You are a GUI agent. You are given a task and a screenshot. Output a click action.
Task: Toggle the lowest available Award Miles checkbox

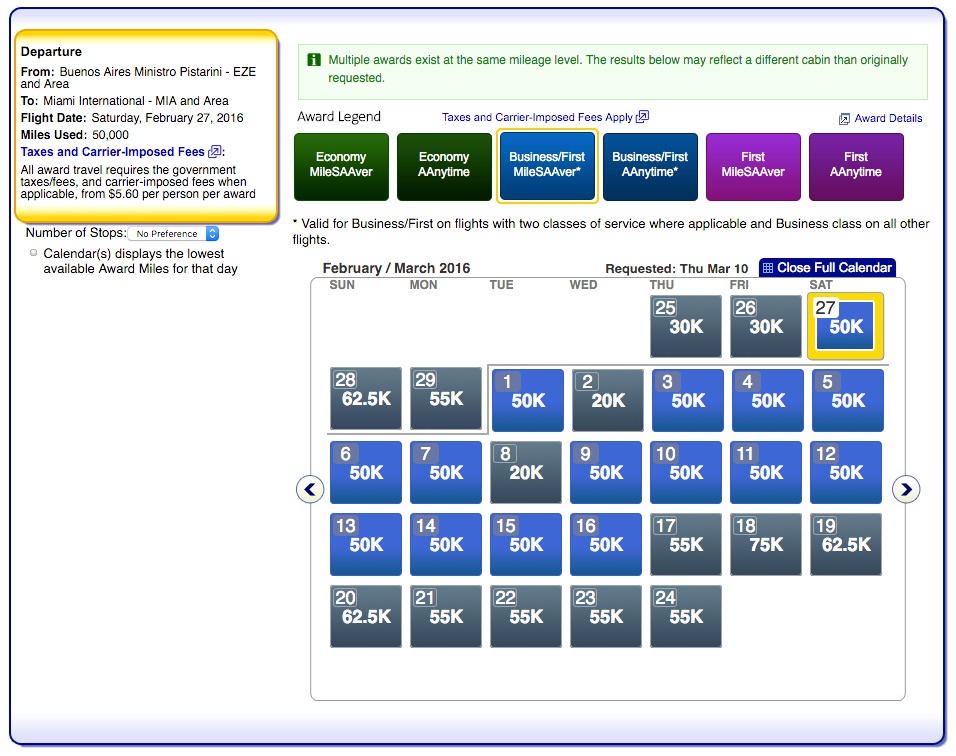click(x=34, y=252)
